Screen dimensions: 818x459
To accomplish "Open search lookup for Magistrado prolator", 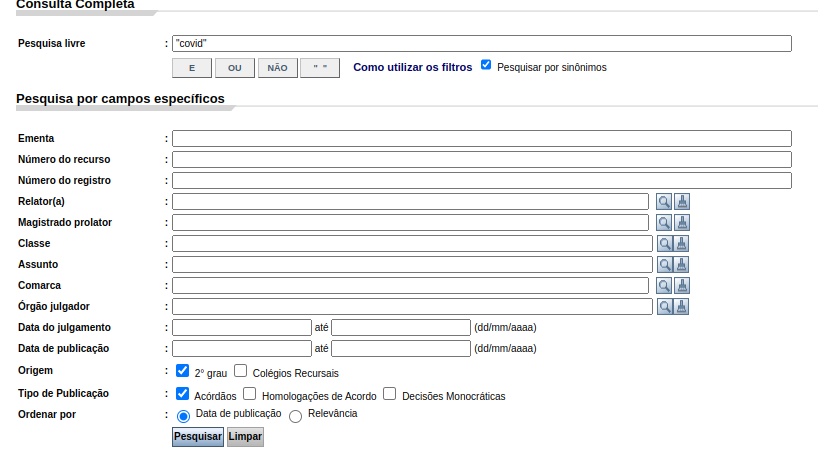I will click(x=664, y=223).
